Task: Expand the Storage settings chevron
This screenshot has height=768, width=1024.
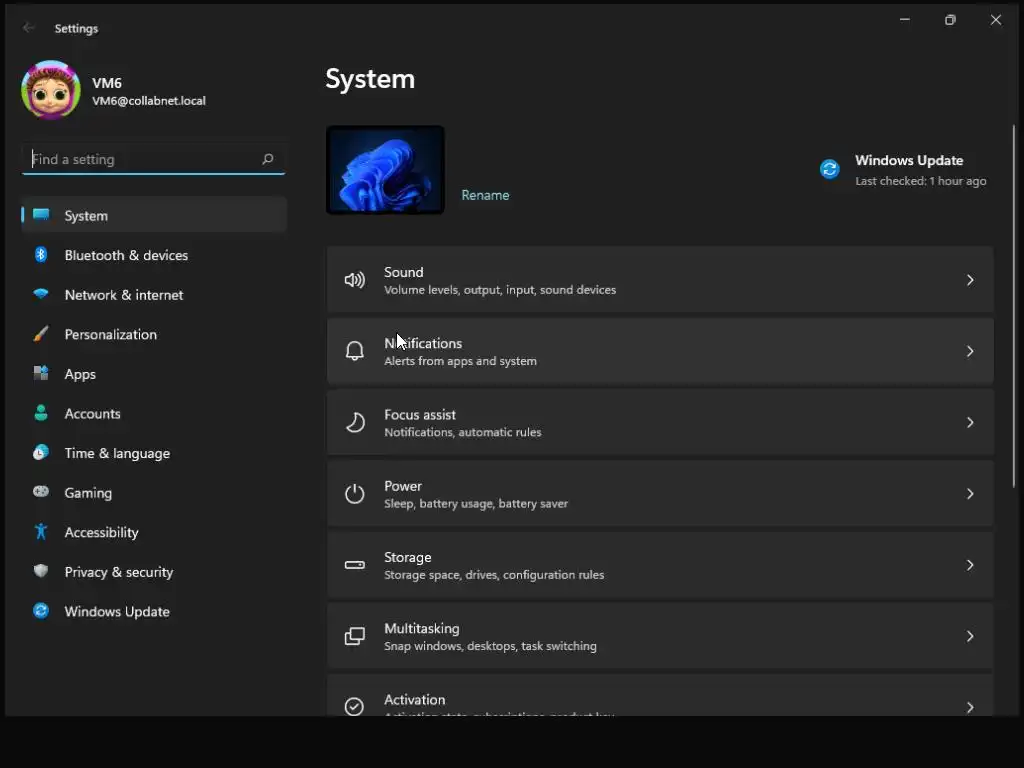Action: (969, 565)
